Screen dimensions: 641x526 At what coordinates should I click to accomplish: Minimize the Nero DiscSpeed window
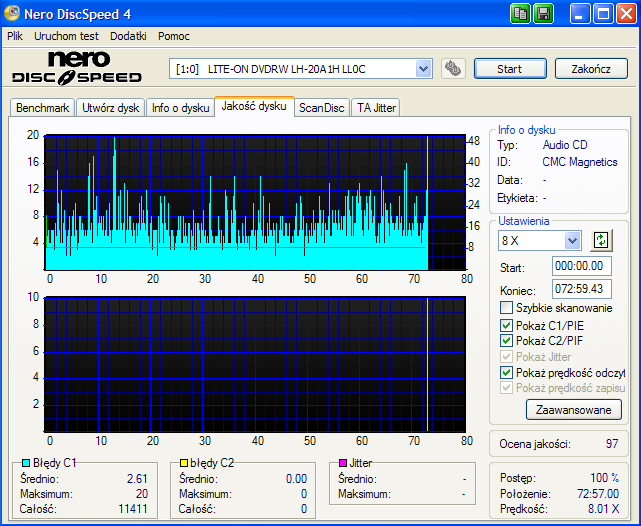click(x=580, y=14)
